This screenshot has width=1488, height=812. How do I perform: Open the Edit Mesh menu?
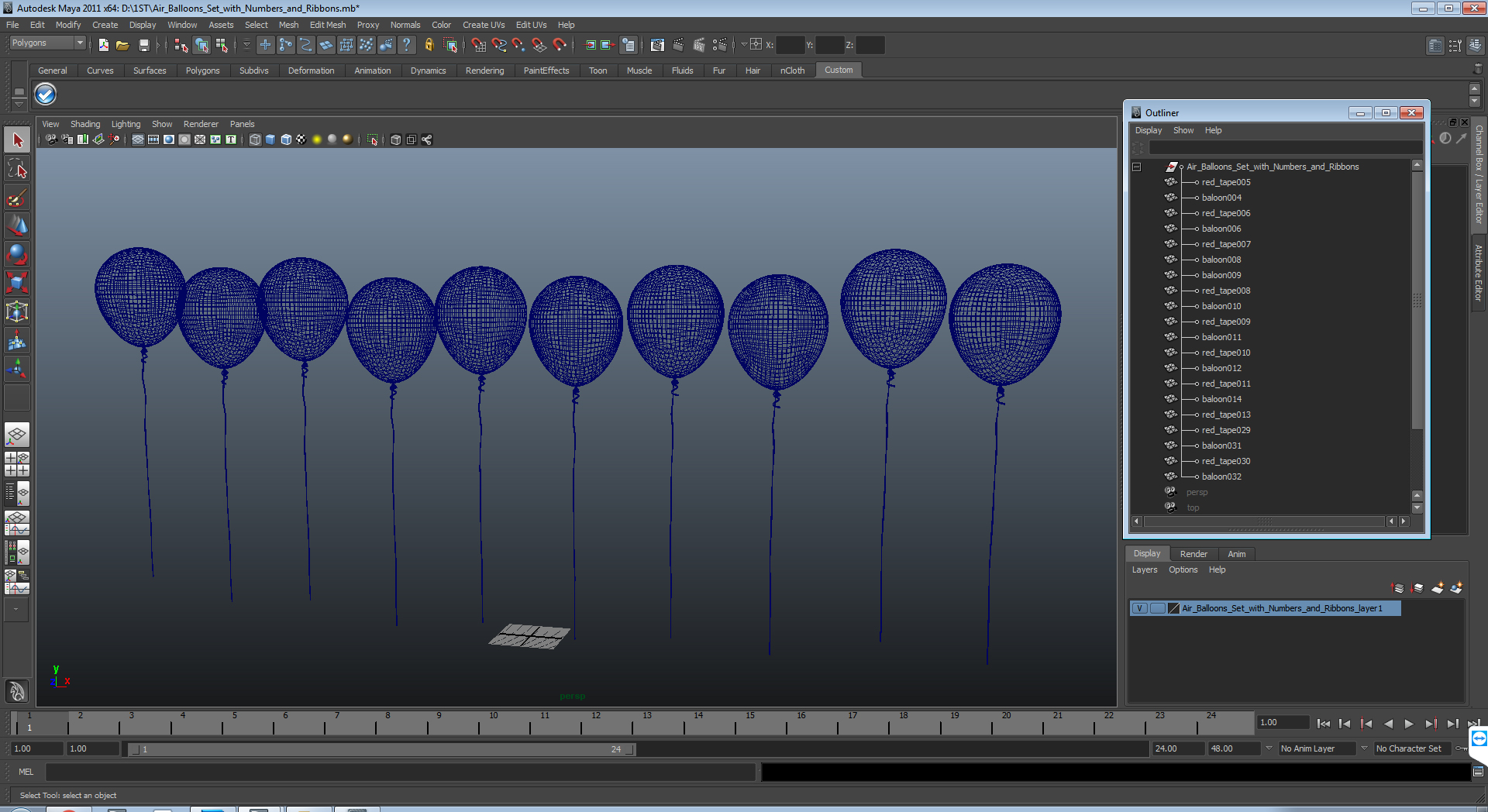pos(328,25)
